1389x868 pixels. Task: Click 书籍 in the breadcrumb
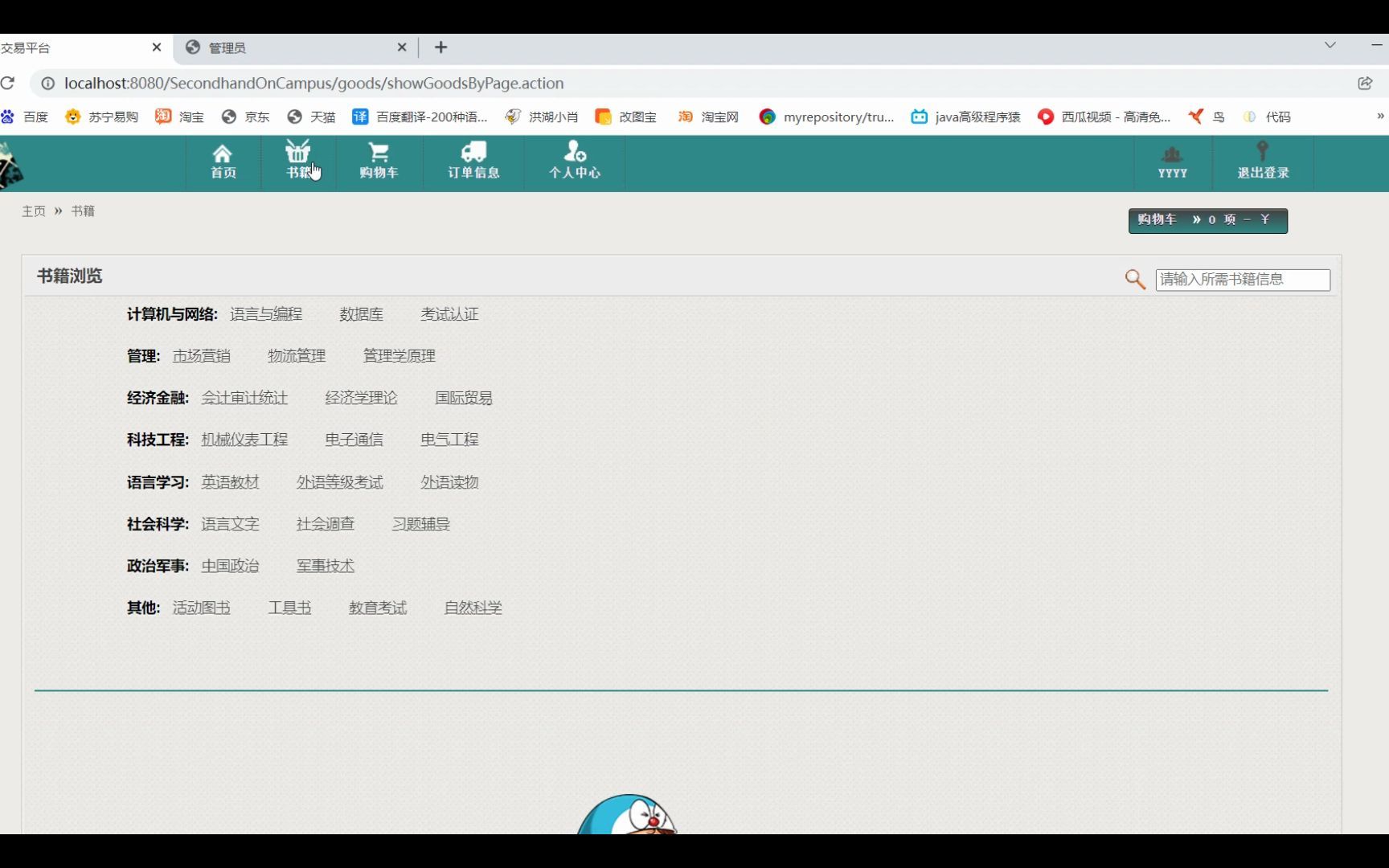[83, 211]
